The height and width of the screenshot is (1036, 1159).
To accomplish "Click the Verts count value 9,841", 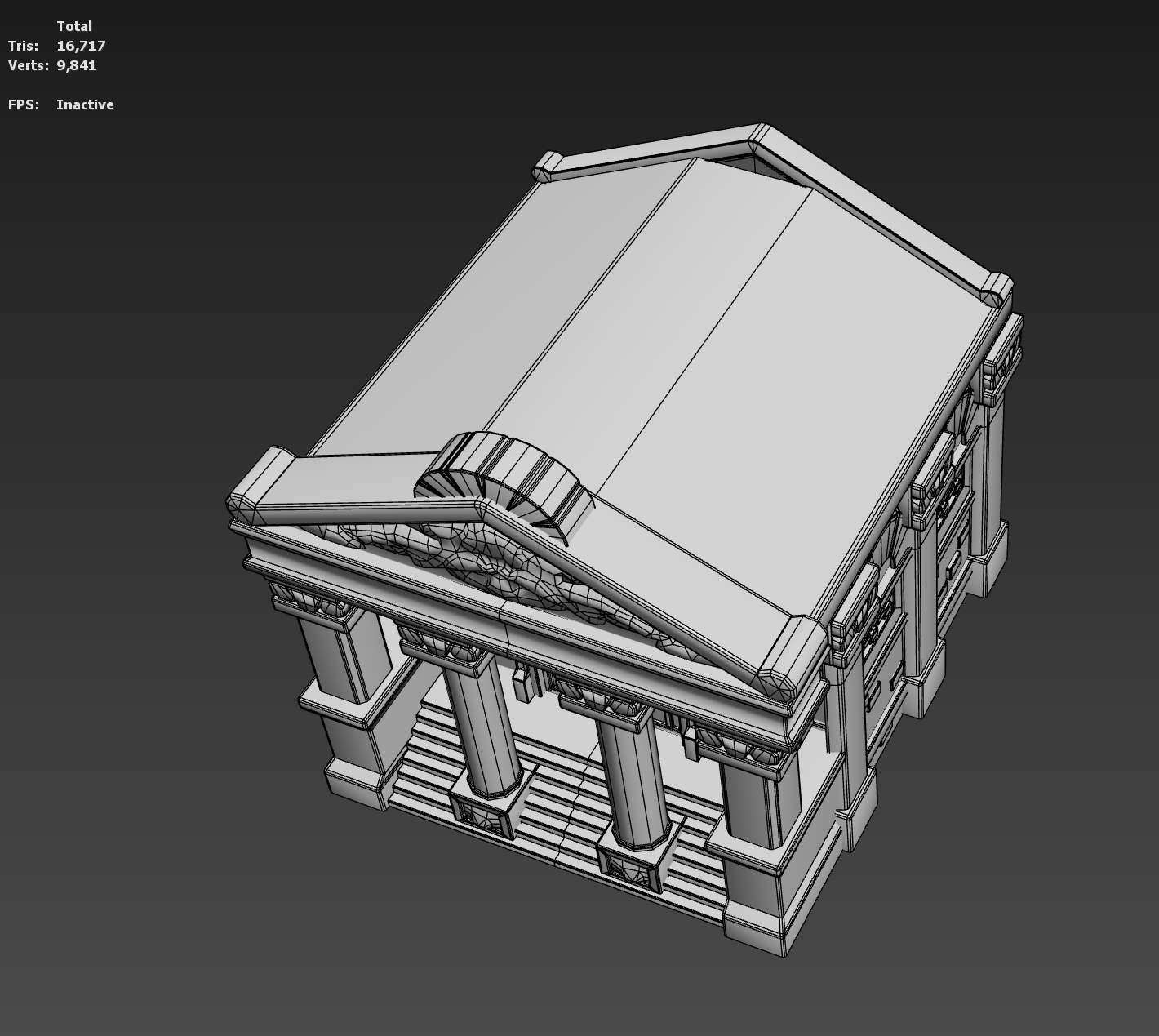I will pyautogui.click(x=77, y=65).
